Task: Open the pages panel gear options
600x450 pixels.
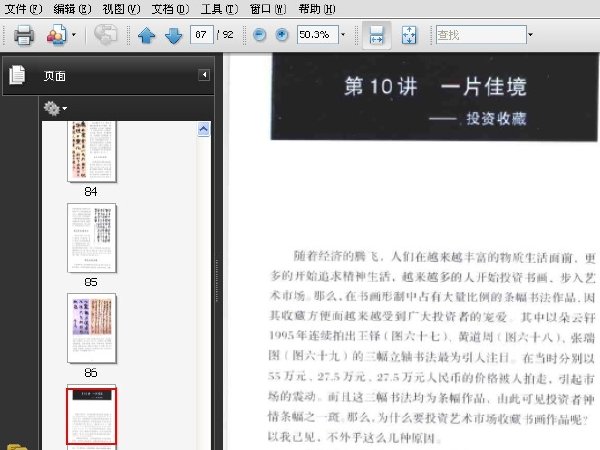Action: point(55,109)
